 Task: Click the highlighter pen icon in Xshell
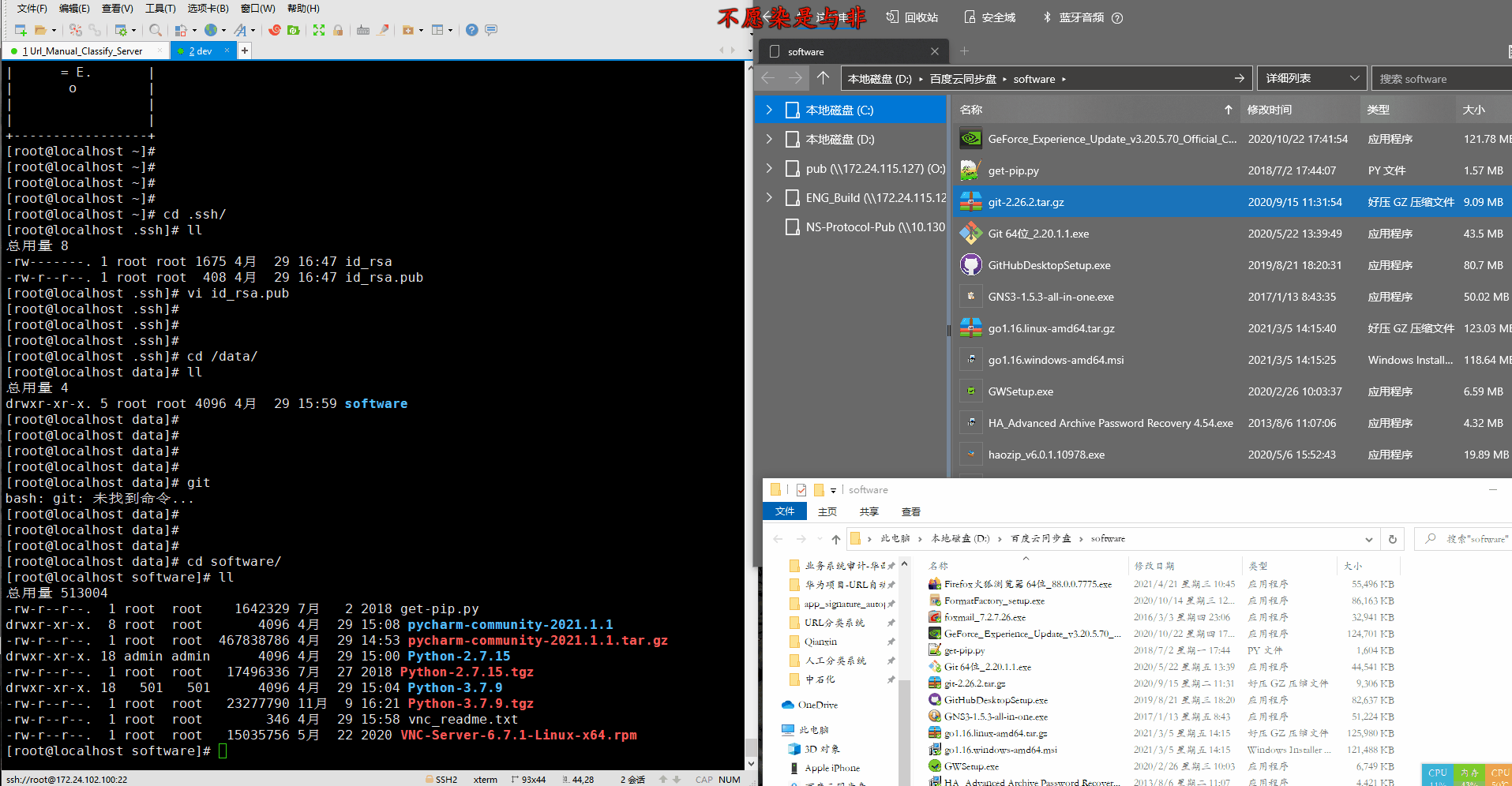click(383, 30)
